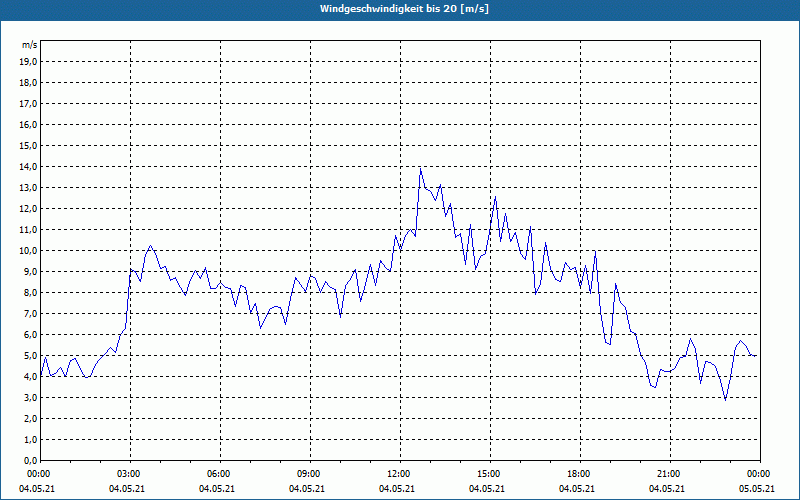Click the "15,0" y-axis label
The width and height of the screenshot is (800, 500).
tap(29, 145)
